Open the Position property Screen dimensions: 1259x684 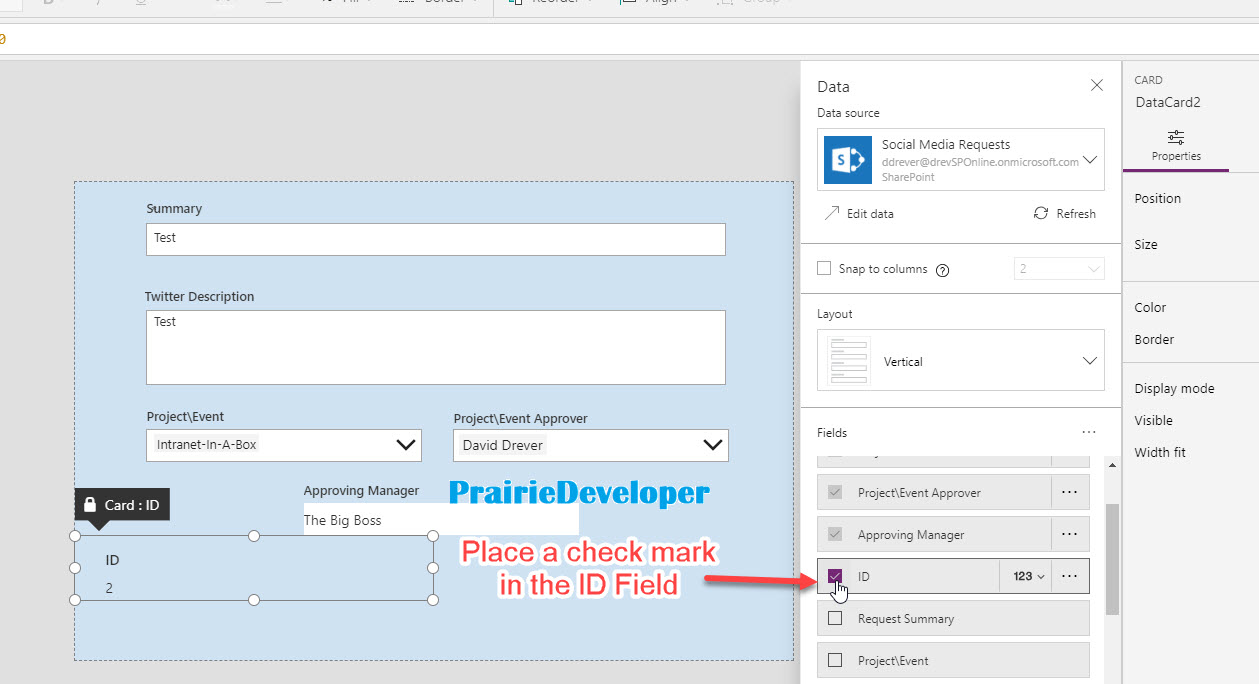(x=1158, y=199)
